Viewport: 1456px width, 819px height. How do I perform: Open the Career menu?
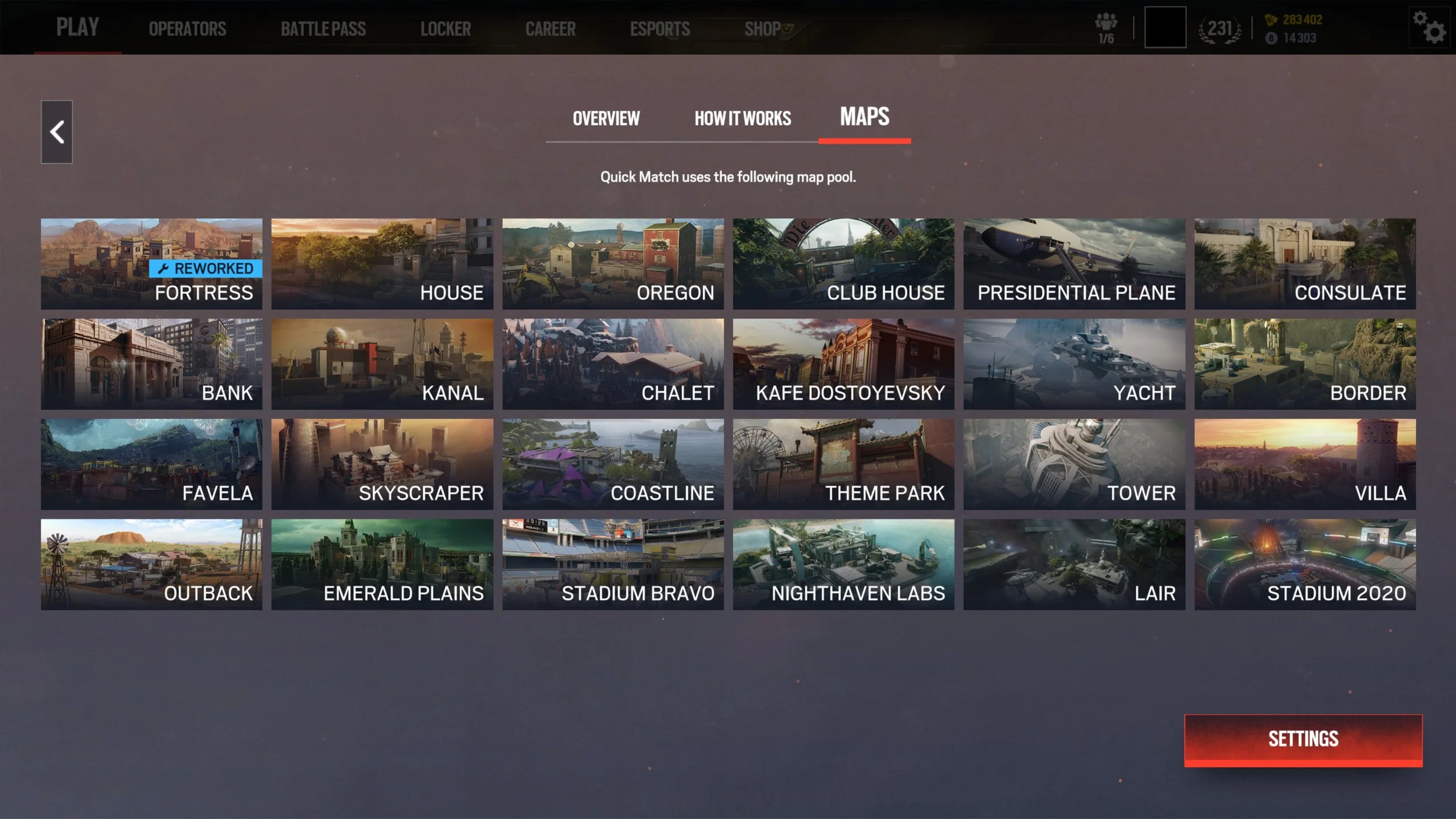[x=550, y=29]
